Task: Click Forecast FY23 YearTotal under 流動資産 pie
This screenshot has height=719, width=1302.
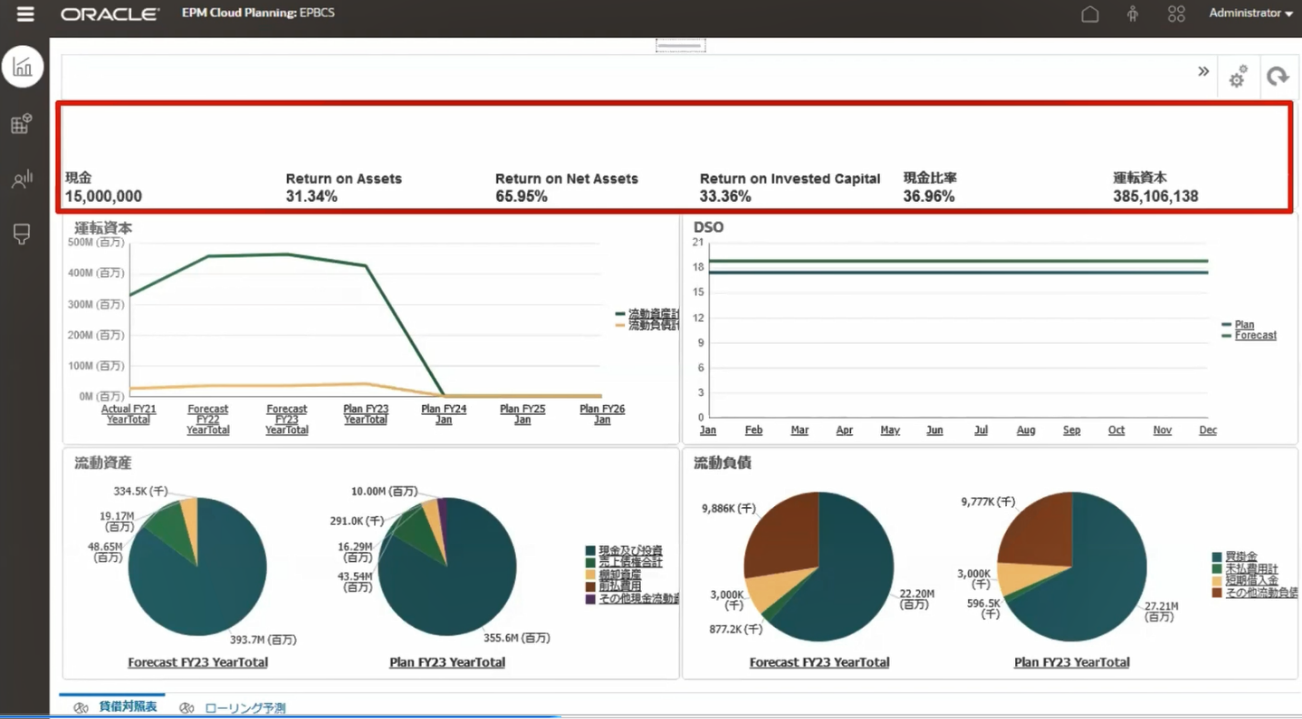Action: tap(198, 662)
